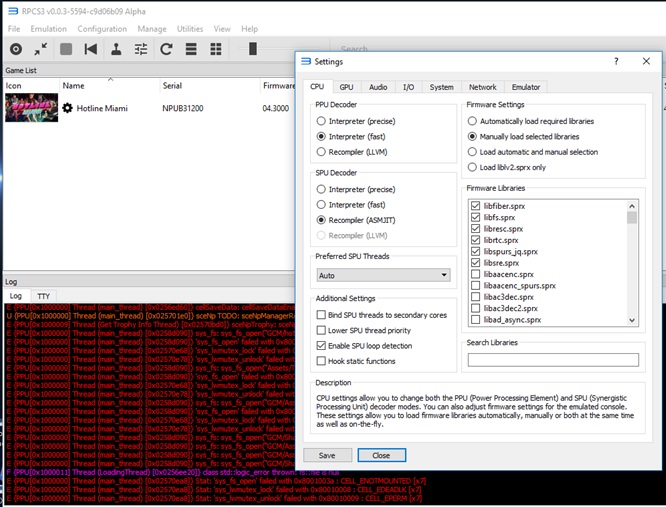
Task: Open the Preferred SPU Threads dropdown
Action: coord(383,275)
